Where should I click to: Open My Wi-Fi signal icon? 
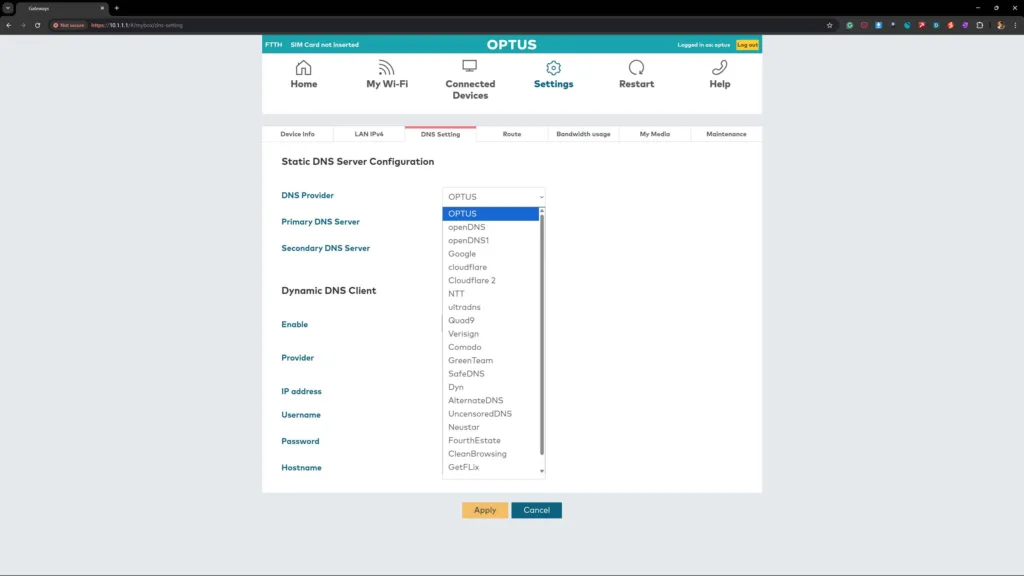(x=387, y=68)
